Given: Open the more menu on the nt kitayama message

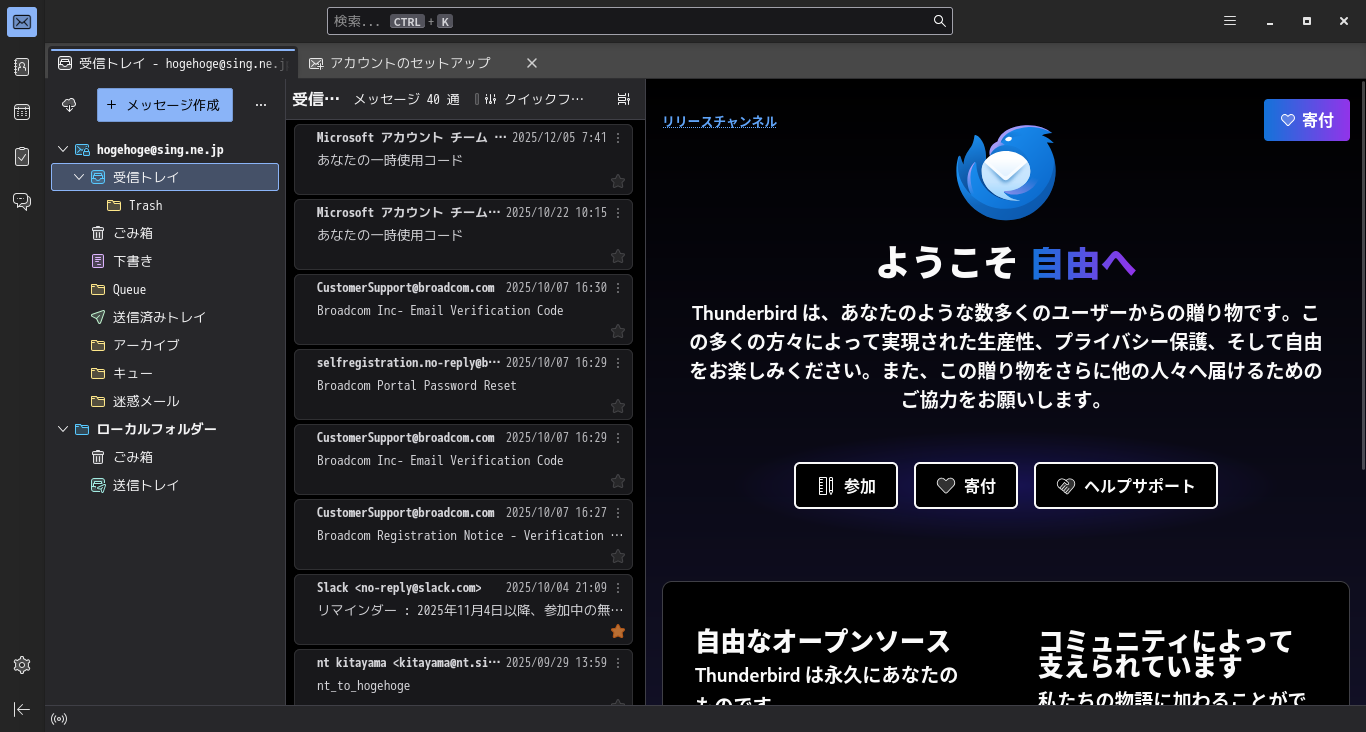Looking at the screenshot, I should [618, 663].
